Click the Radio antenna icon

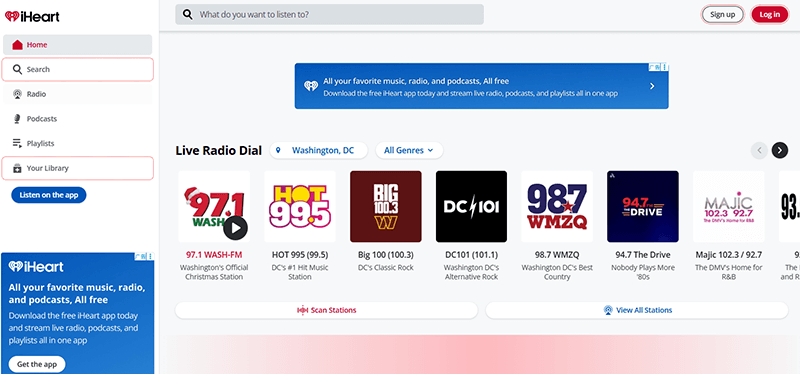[17, 94]
